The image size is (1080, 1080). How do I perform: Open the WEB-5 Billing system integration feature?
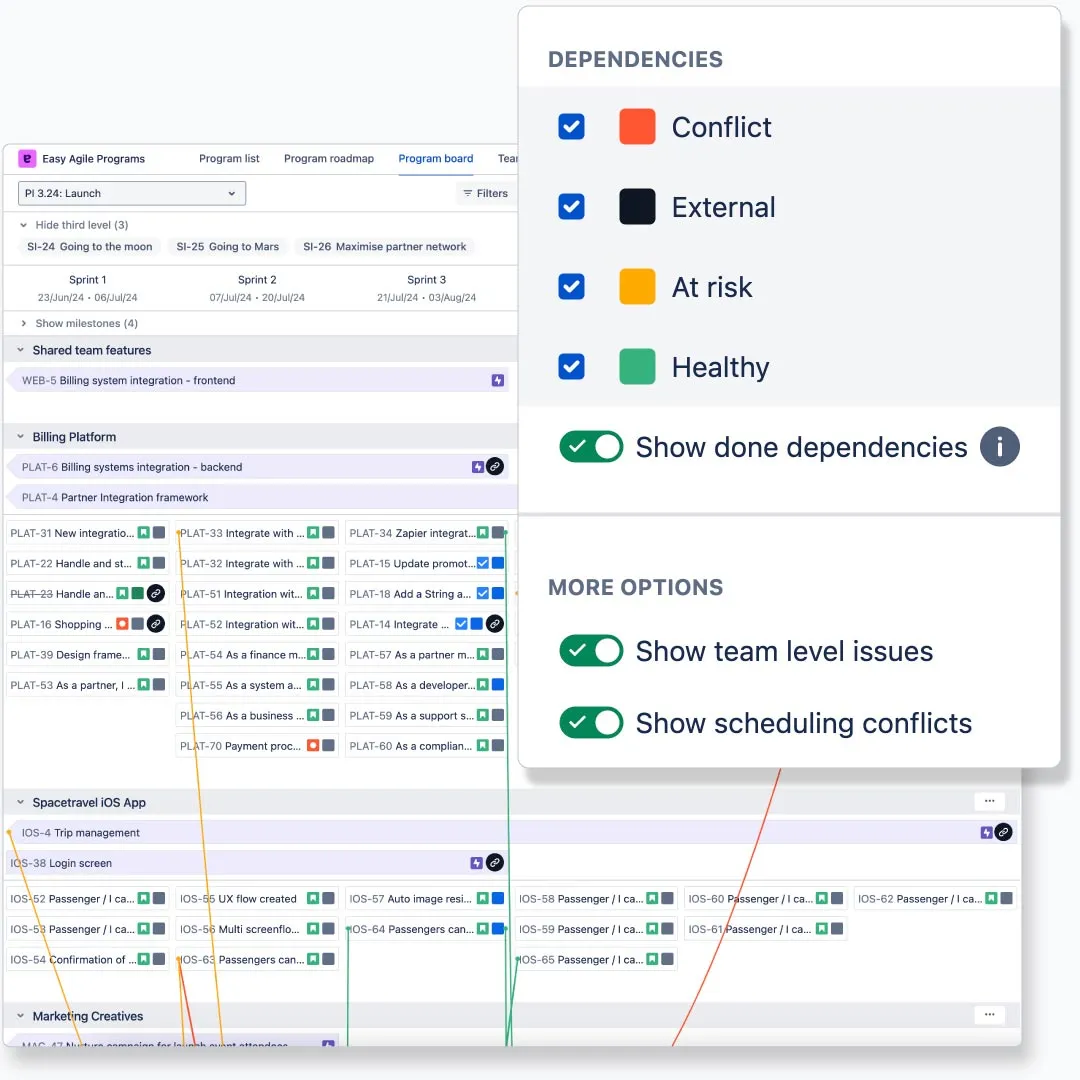258,380
